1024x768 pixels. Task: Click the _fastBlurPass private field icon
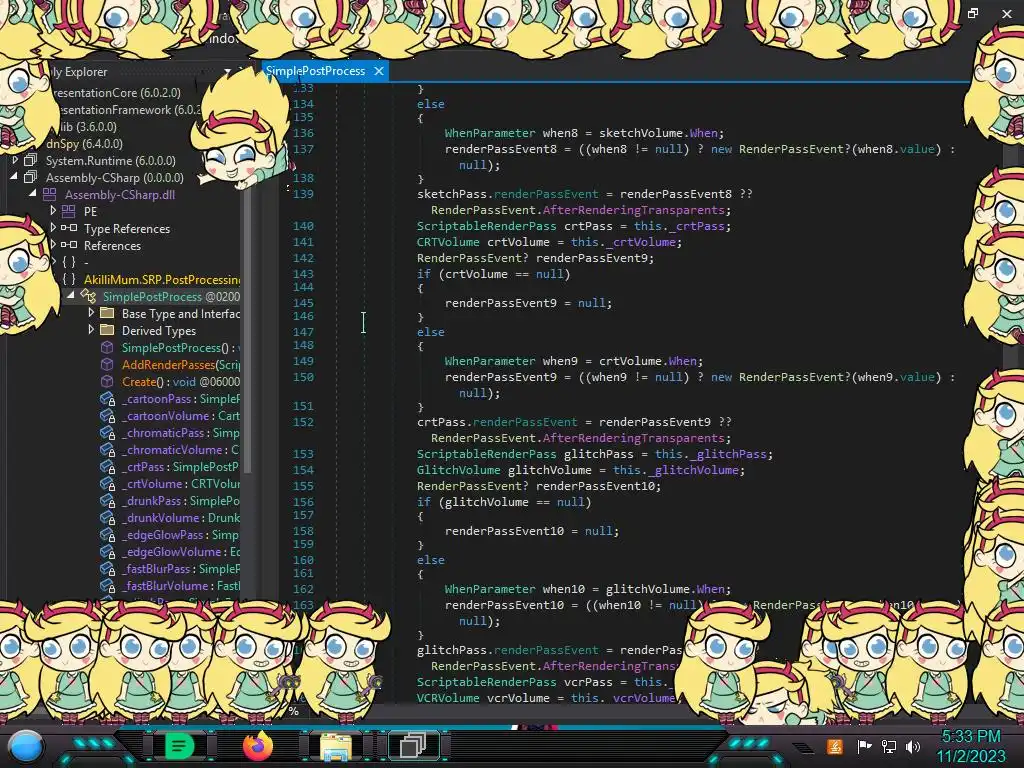pos(107,568)
